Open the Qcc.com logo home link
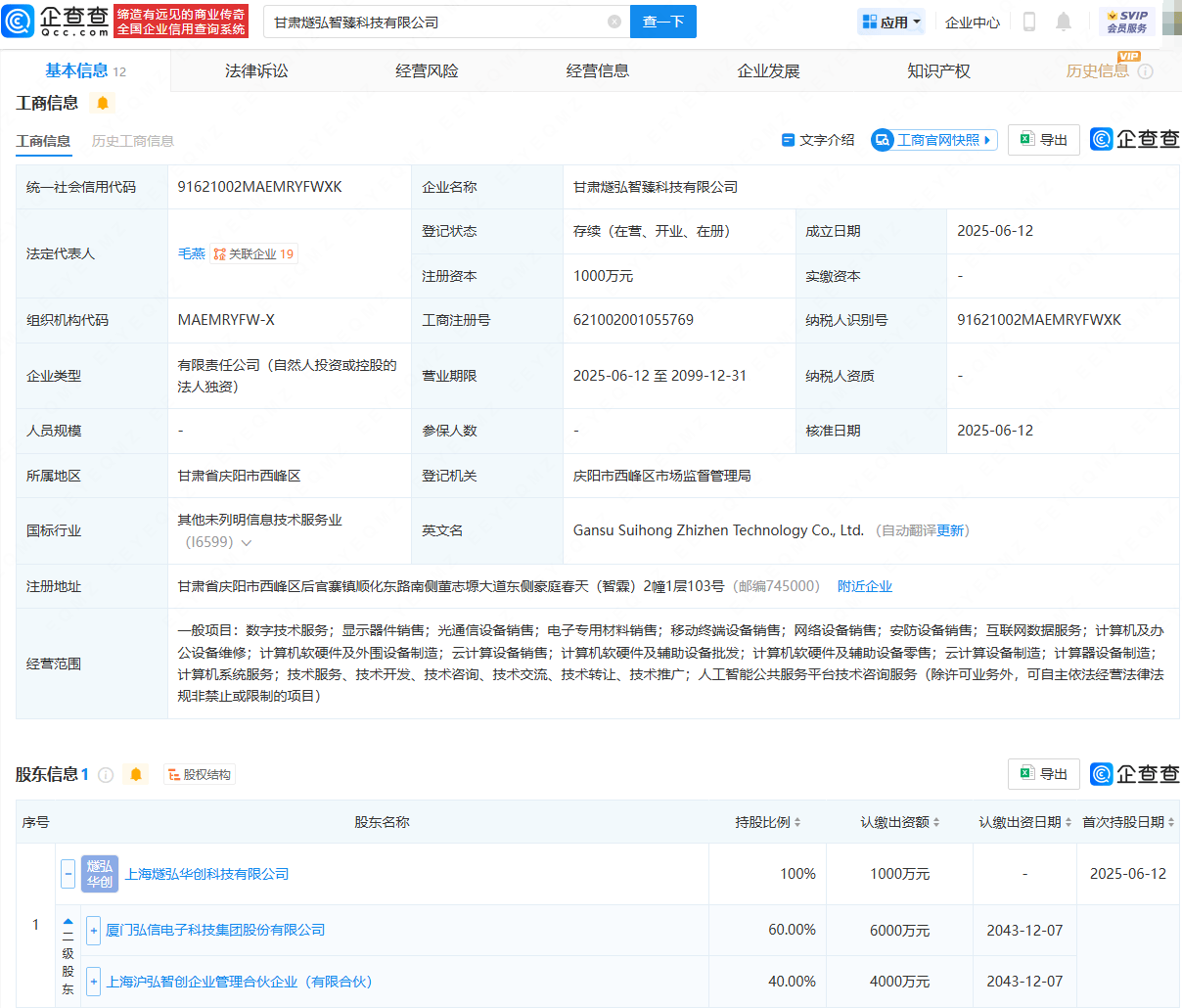The width and height of the screenshot is (1182, 1008). click(56, 21)
